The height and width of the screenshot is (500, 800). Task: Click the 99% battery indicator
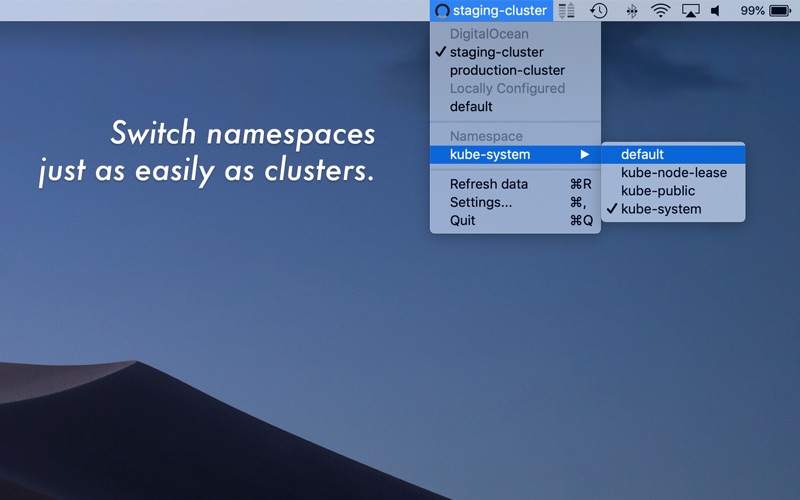click(x=765, y=10)
